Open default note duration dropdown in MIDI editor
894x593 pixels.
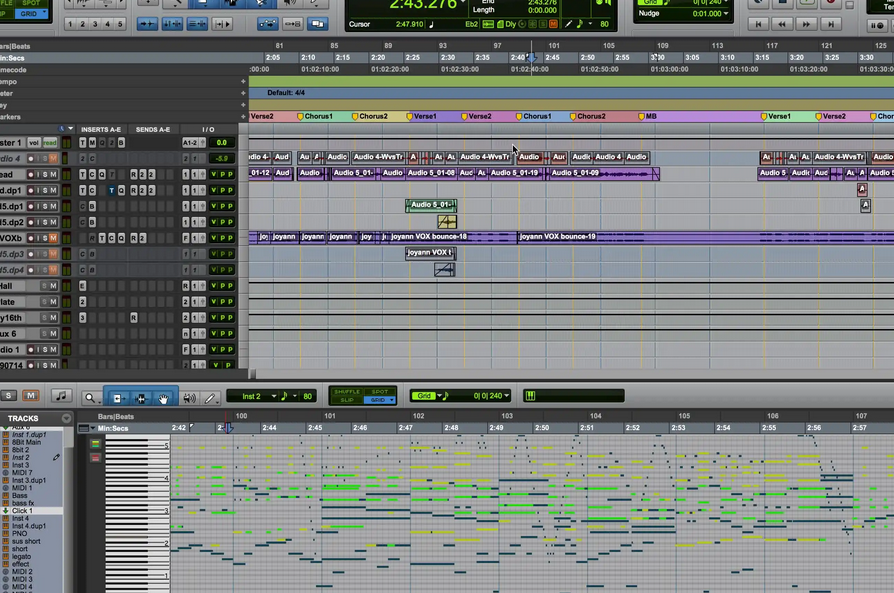pos(295,396)
